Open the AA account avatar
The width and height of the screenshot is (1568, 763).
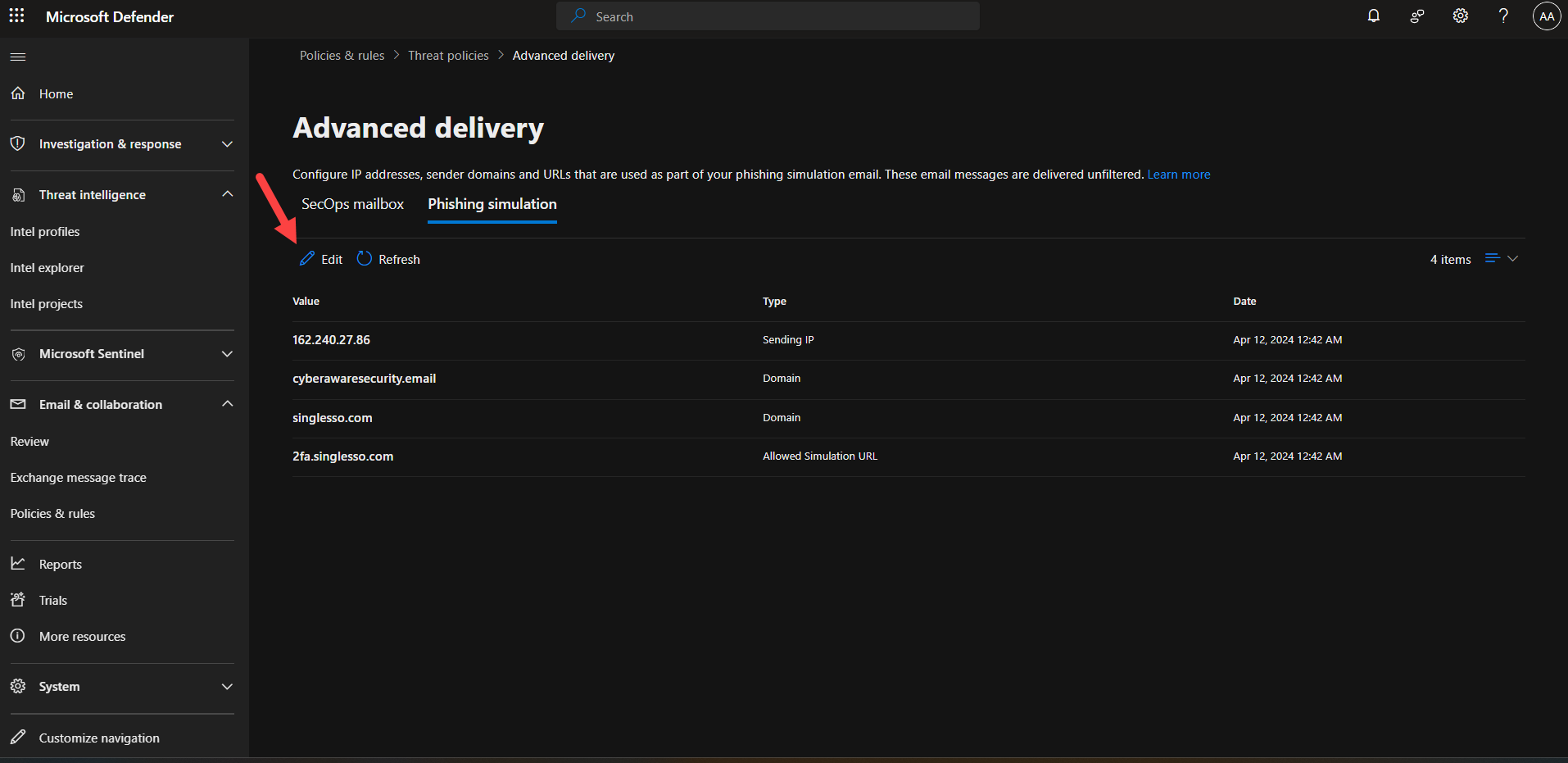click(x=1547, y=16)
